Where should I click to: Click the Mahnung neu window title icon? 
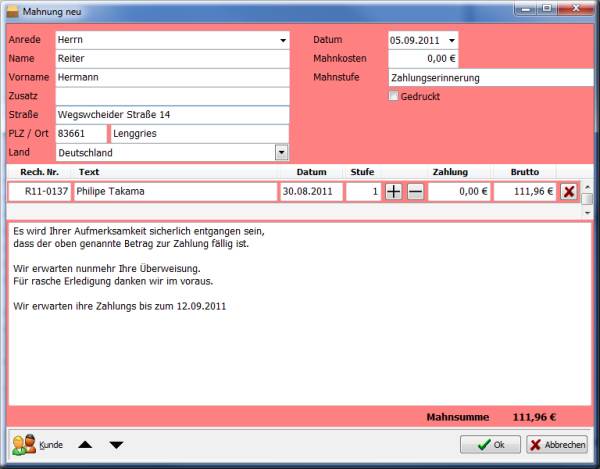(x=13, y=11)
